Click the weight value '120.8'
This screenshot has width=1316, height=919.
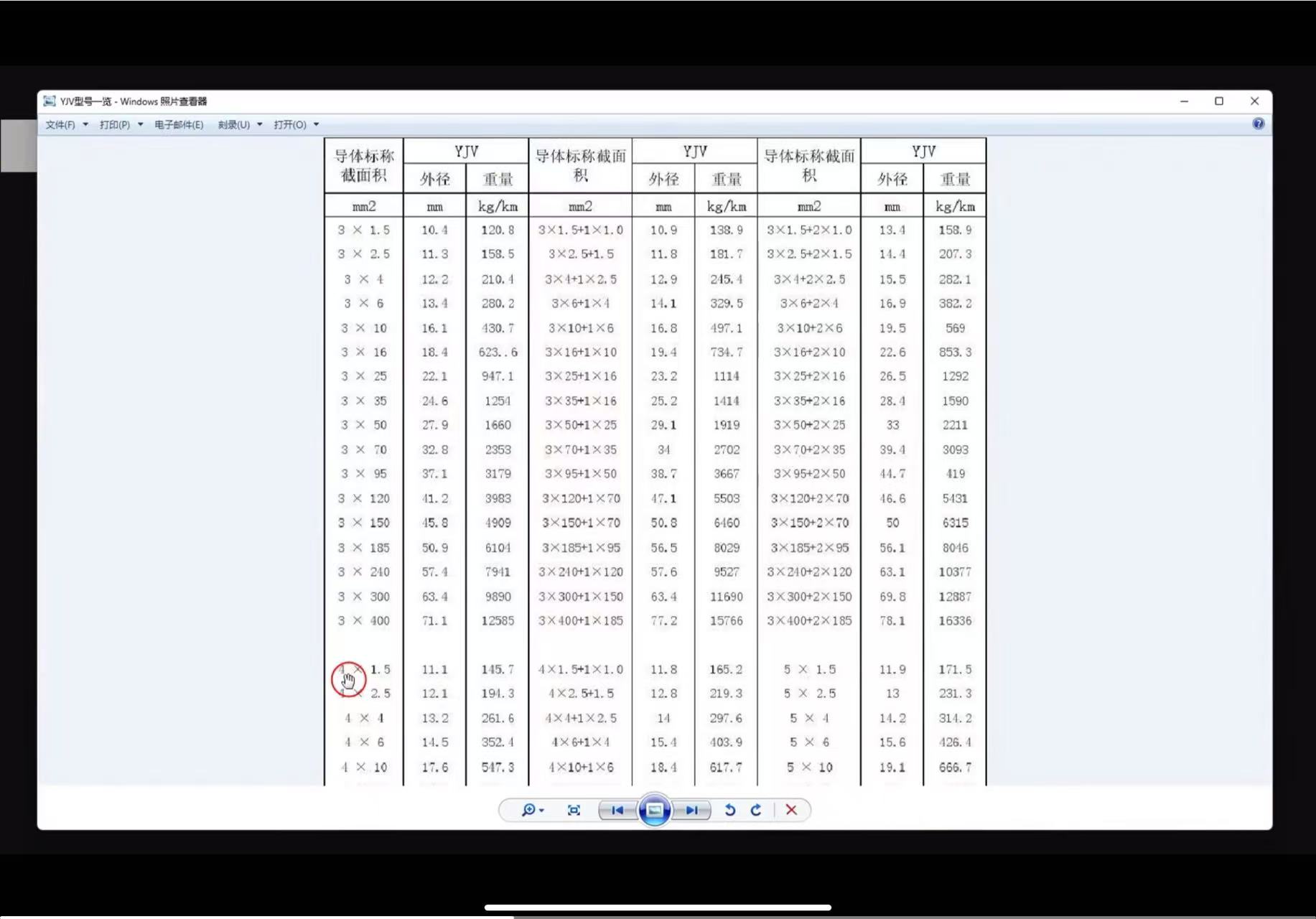pyautogui.click(x=498, y=230)
